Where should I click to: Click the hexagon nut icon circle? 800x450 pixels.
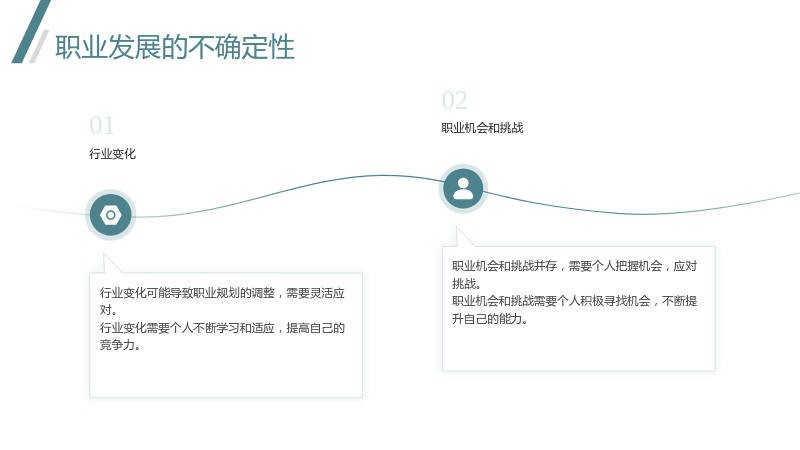pos(111,215)
